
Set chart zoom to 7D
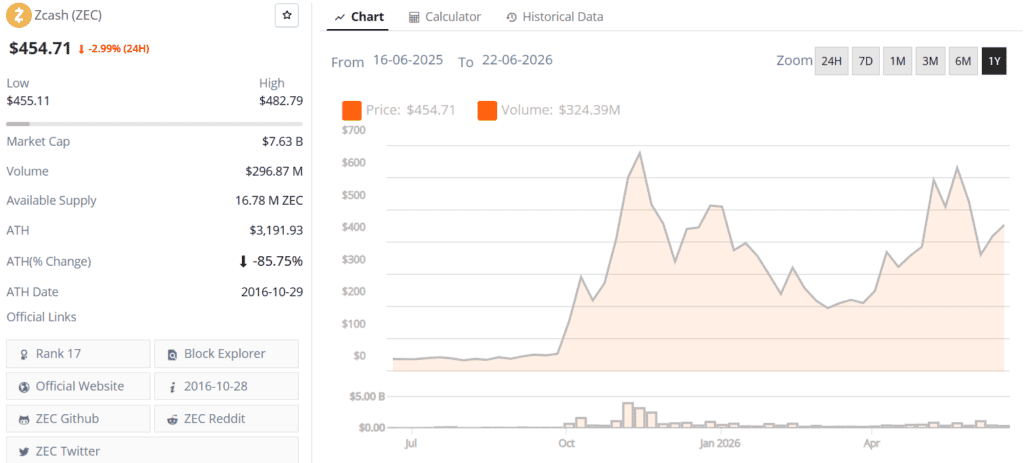[x=865, y=61]
